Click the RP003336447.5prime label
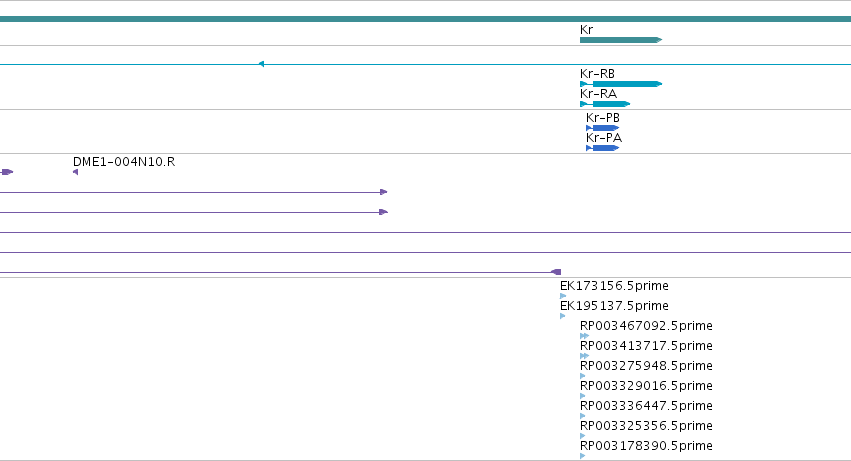Viewport: 851px width, 461px height. tap(646, 406)
